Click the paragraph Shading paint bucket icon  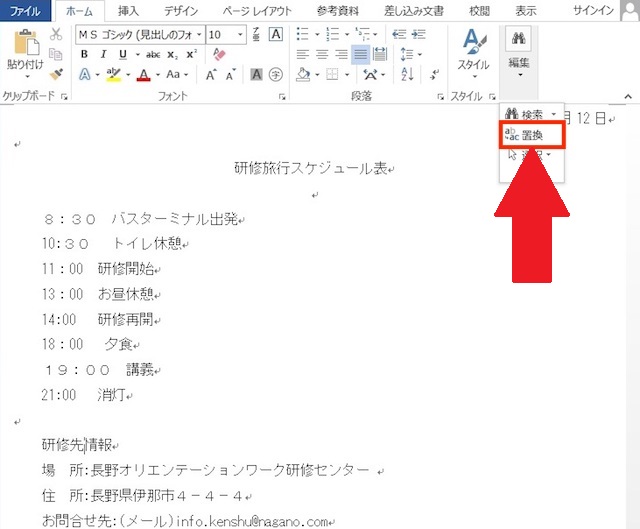pyautogui.click(x=303, y=75)
